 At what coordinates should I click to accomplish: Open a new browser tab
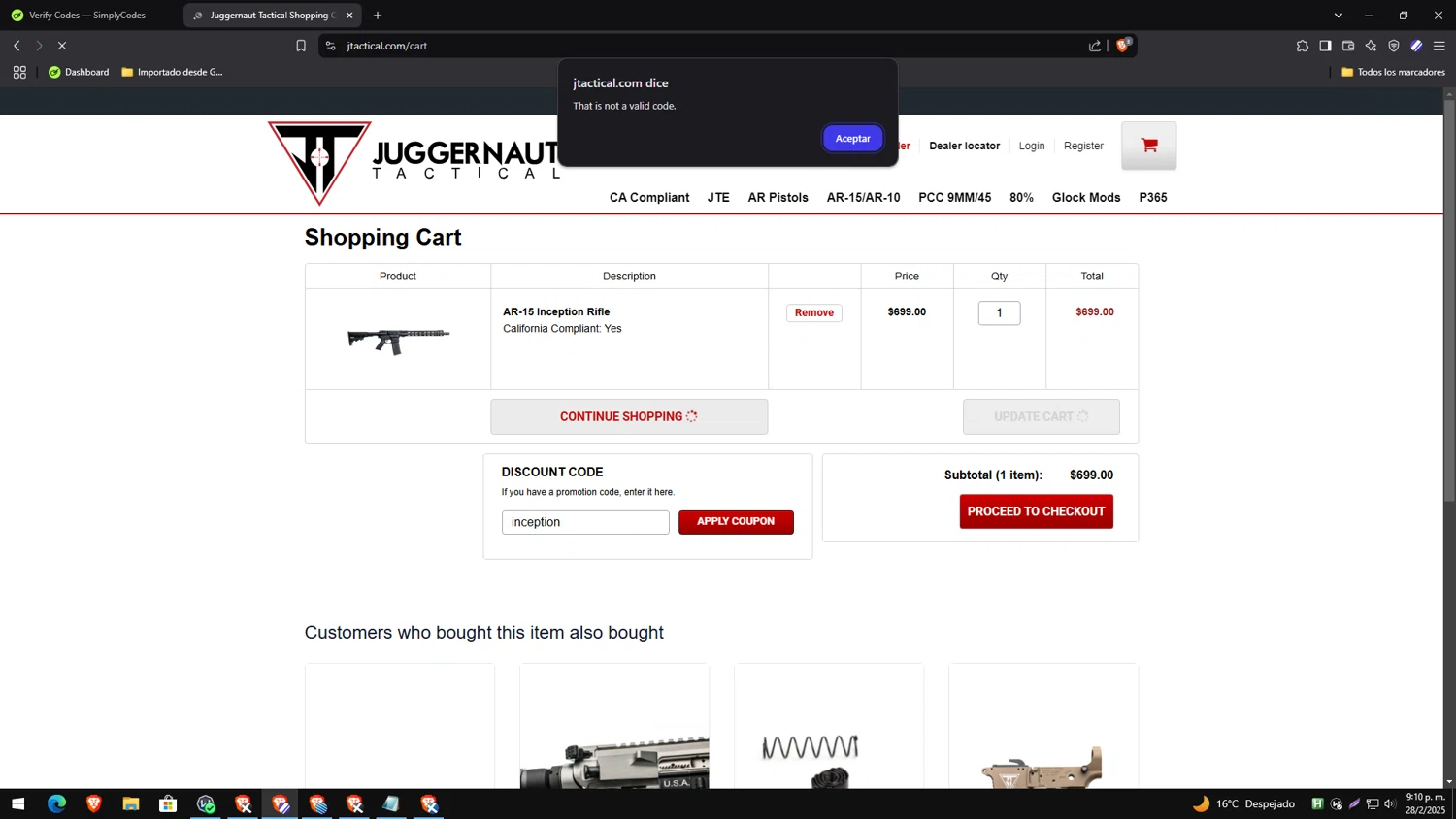tap(378, 16)
